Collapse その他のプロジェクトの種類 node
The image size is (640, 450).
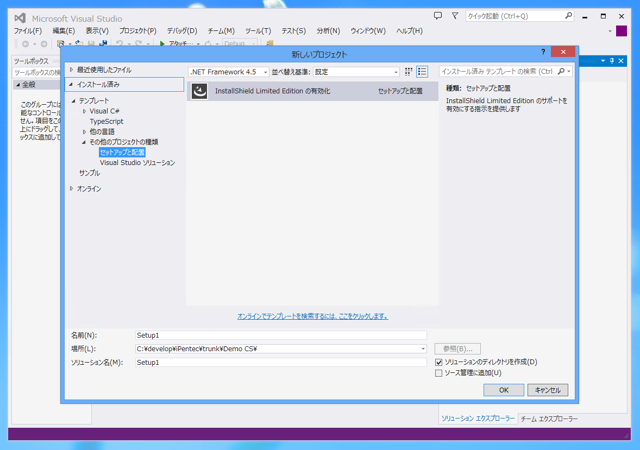[x=84, y=142]
